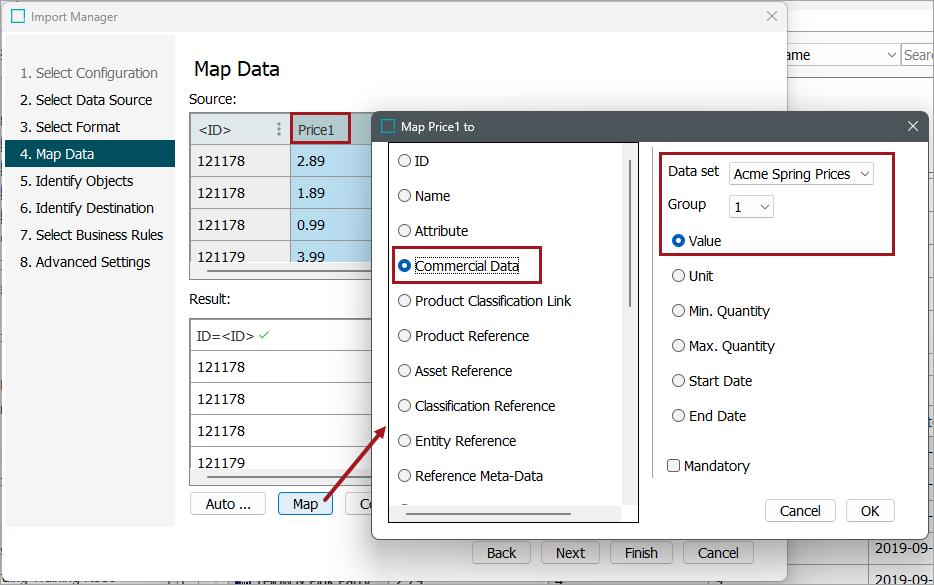Select the Name mapping option

pos(404,195)
